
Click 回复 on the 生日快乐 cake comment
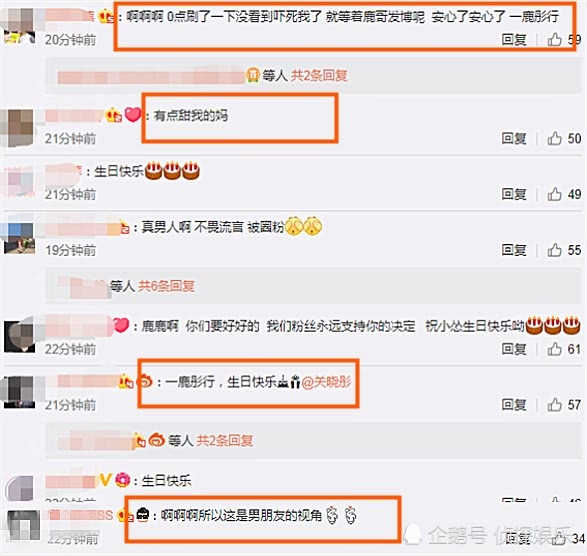click(x=514, y=194)
